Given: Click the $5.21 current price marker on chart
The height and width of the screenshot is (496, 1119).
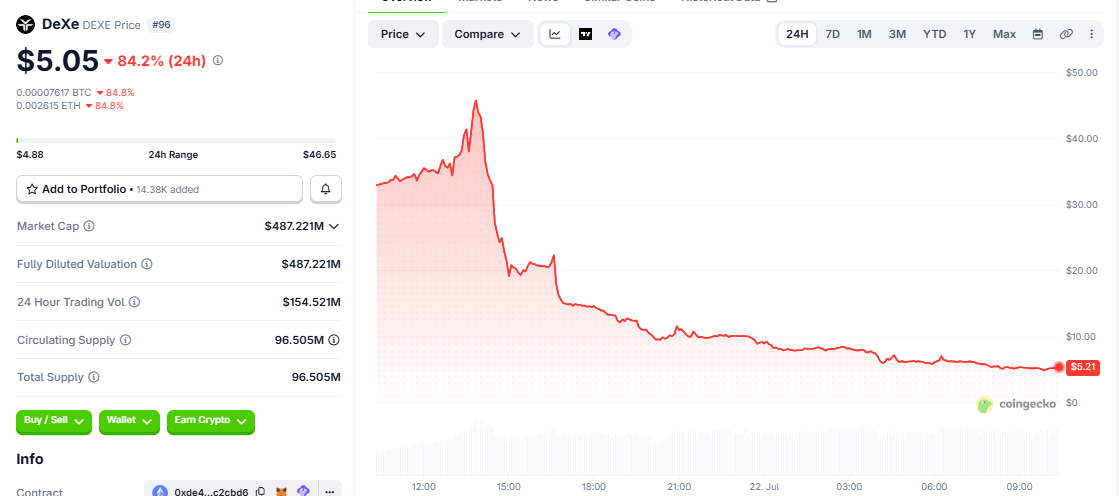Looking at the screenshot, I should (1083, 368).
